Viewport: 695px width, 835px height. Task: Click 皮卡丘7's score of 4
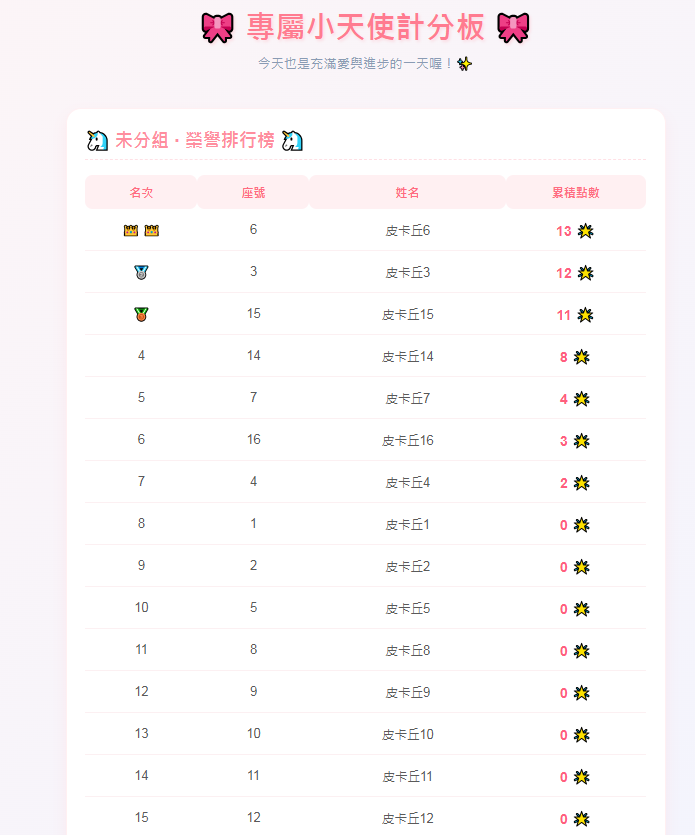pos(563,399)
